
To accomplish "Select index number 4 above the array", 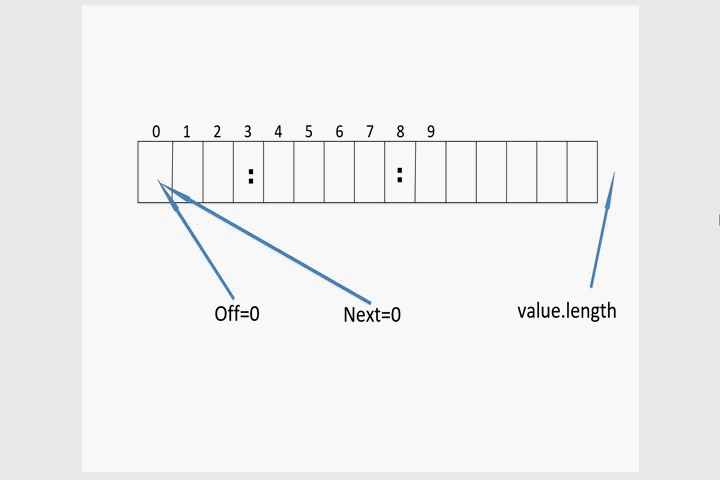I will pos(278,132).
